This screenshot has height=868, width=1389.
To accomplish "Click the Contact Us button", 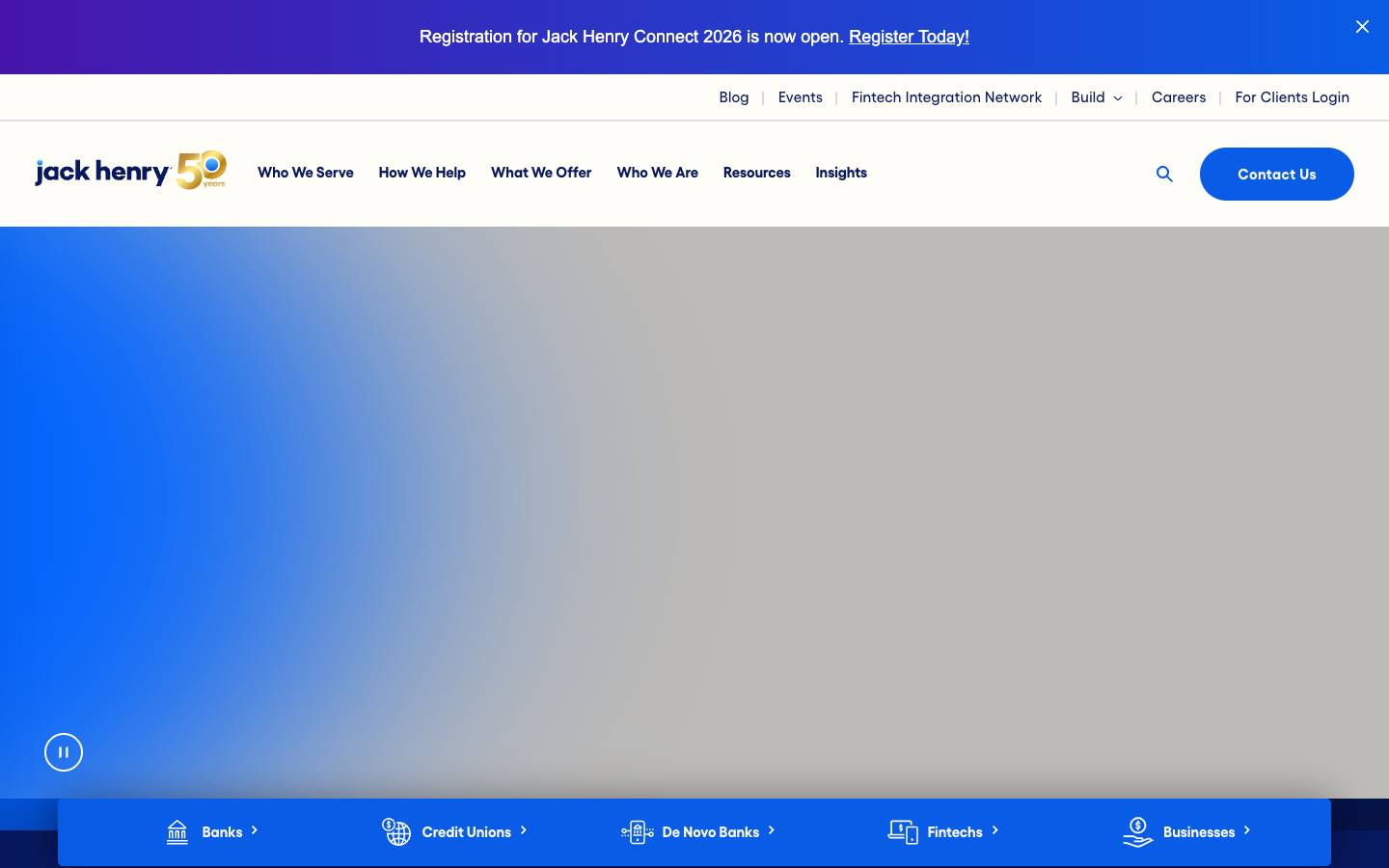I will point(1276,174).
